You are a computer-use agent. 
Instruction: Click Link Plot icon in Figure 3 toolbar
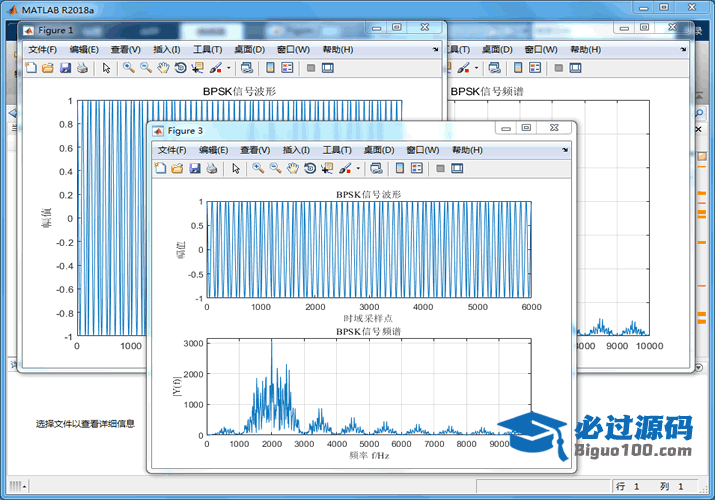tap(376, 169)
